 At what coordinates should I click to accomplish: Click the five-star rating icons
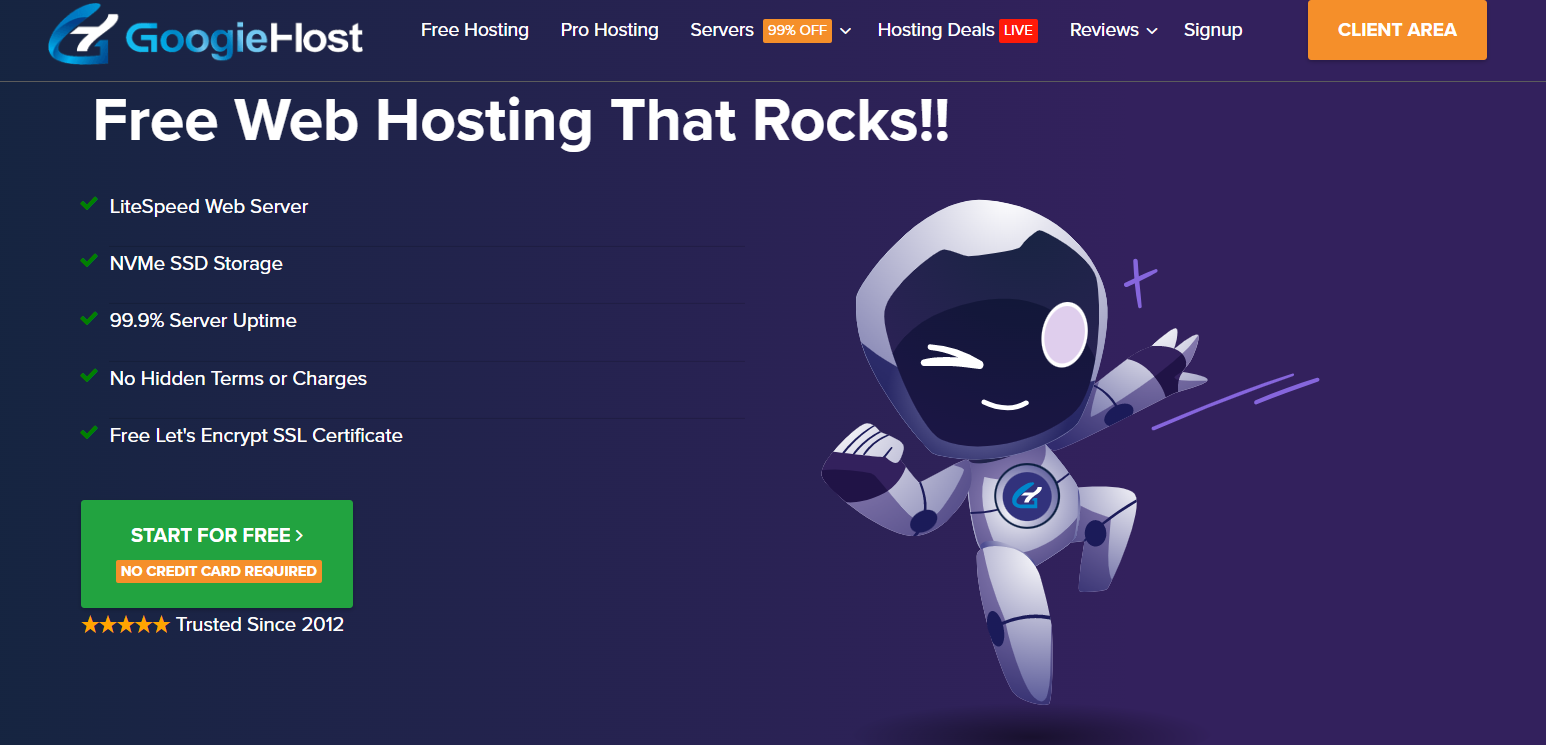[x=125, y=625]
